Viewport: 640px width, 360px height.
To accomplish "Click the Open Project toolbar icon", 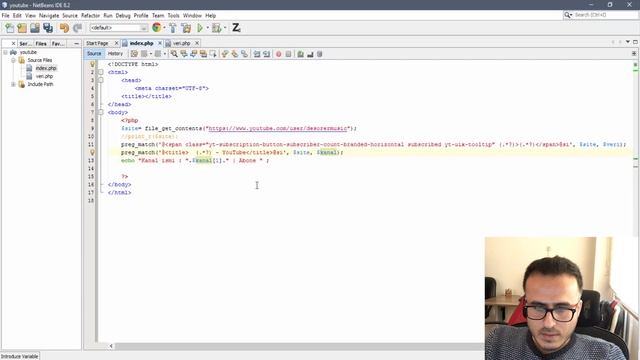I will coord(35,28).
